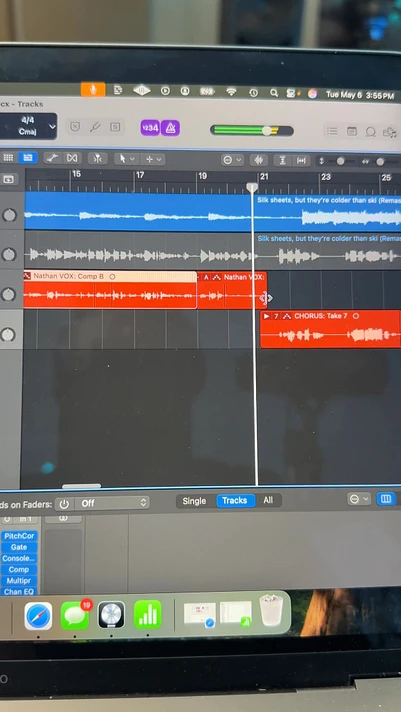Open Messages from the Dock

[x=75, y=615]
